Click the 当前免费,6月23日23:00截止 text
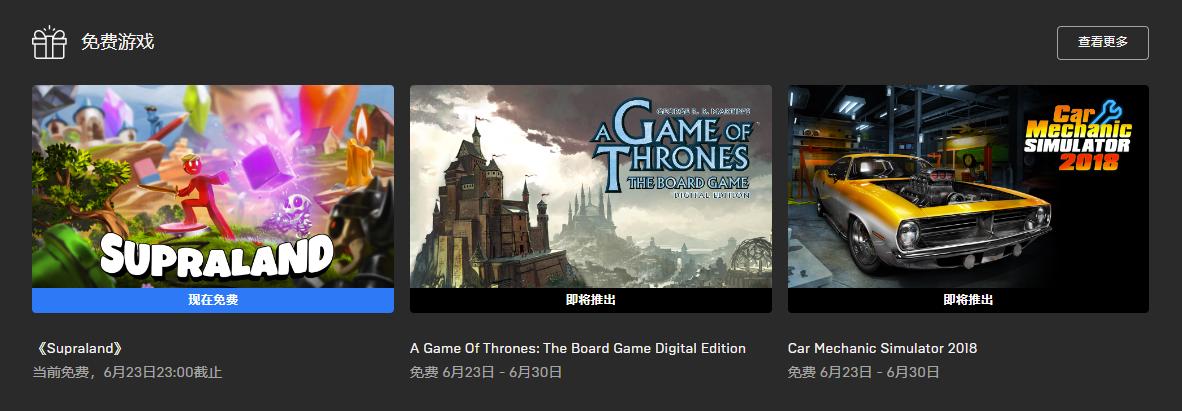The image size is (1182, 411). 127,373
